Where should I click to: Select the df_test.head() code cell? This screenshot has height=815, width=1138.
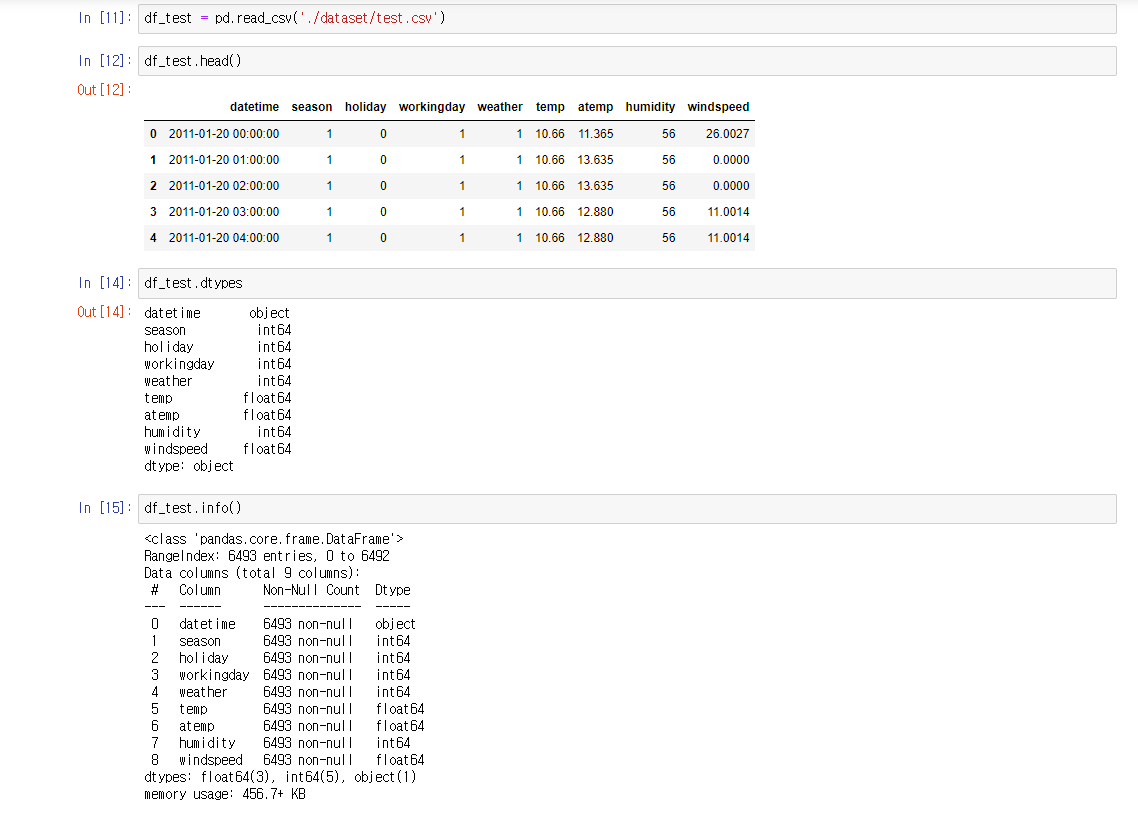[400, 60]
